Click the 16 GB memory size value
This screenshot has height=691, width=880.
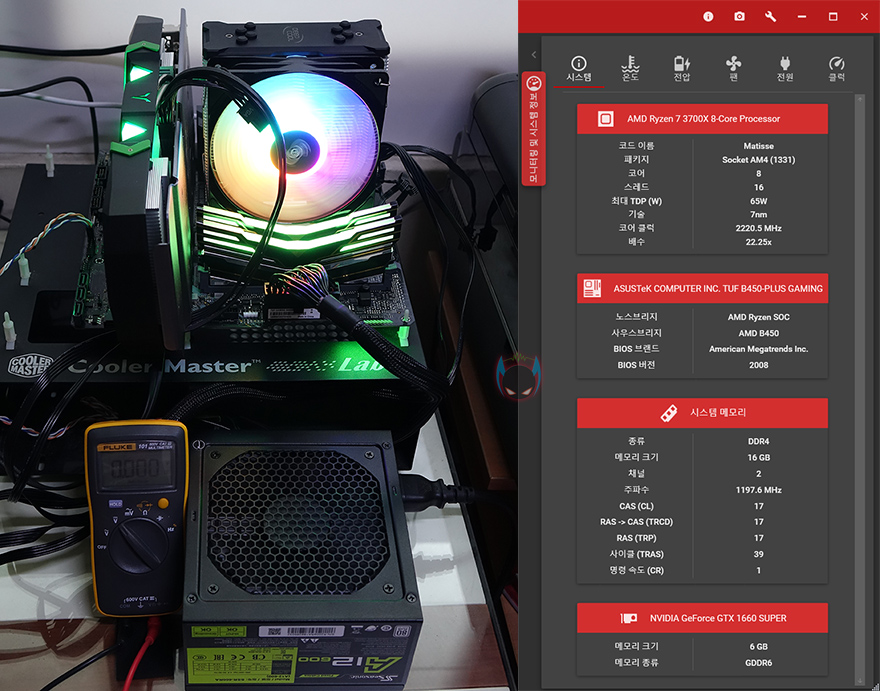pos(759,457)
